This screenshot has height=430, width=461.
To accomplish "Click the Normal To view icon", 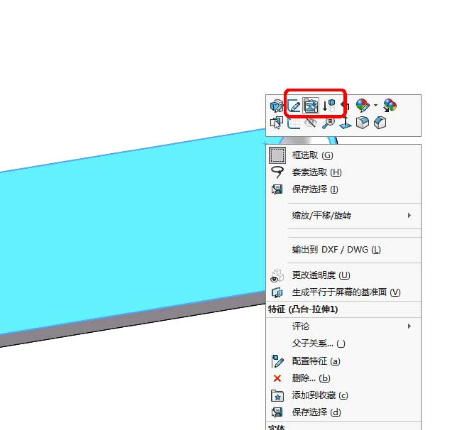I will 345,123.
